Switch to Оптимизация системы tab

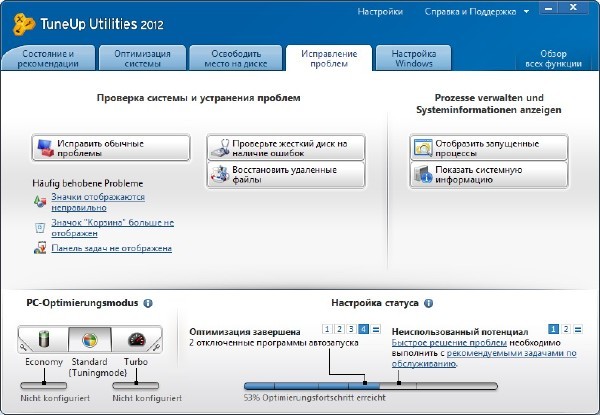[142, 58]
